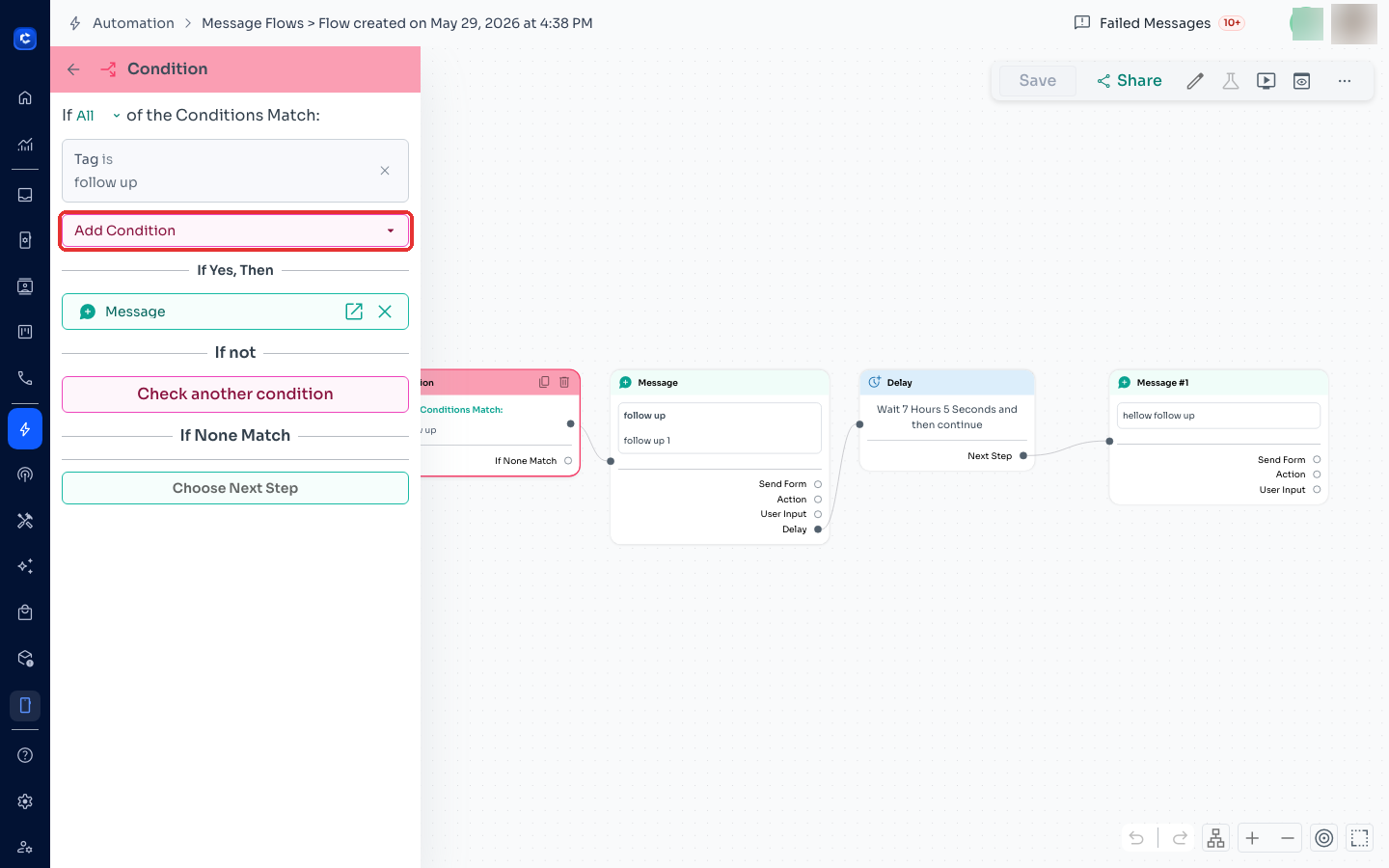Click the app logo in the sidebar
The image size is (1389, 868).
click(25, 39)
